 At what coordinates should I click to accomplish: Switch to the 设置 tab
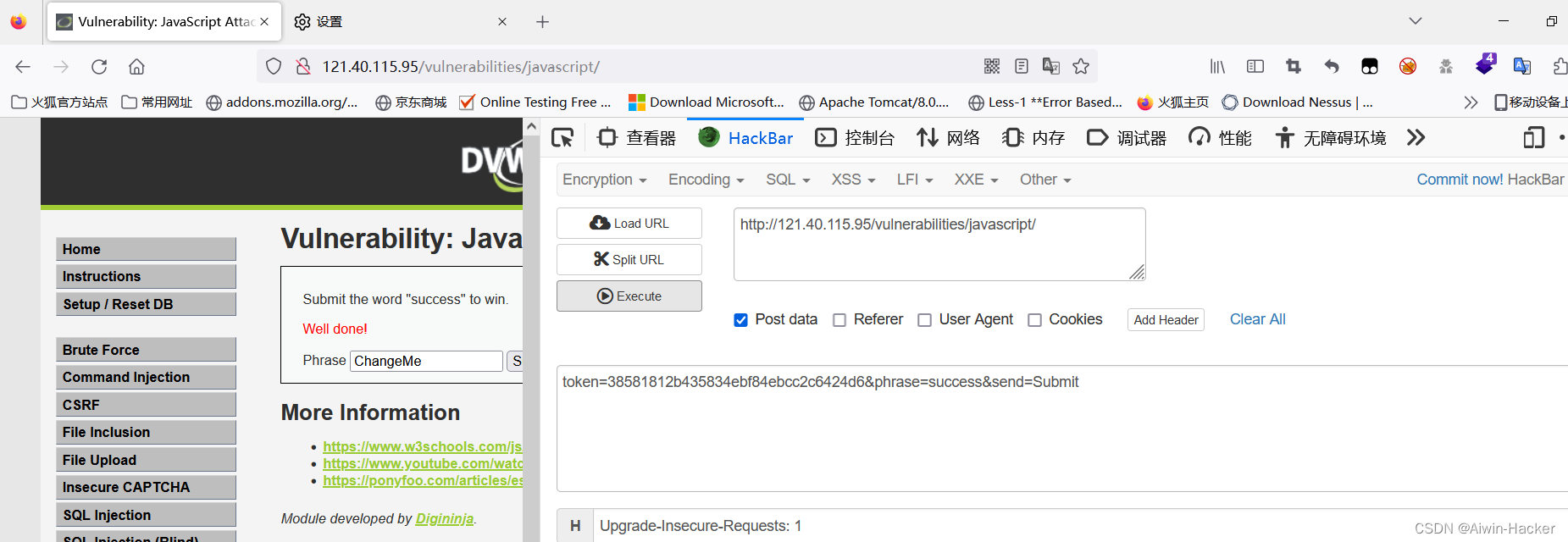click(401, 22)
